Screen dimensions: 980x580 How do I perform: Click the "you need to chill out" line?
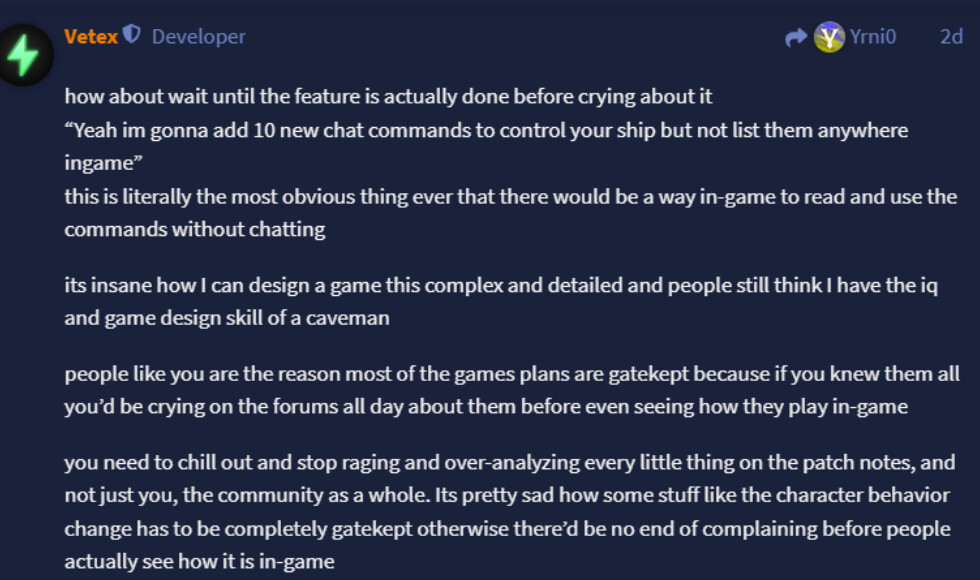509,462
